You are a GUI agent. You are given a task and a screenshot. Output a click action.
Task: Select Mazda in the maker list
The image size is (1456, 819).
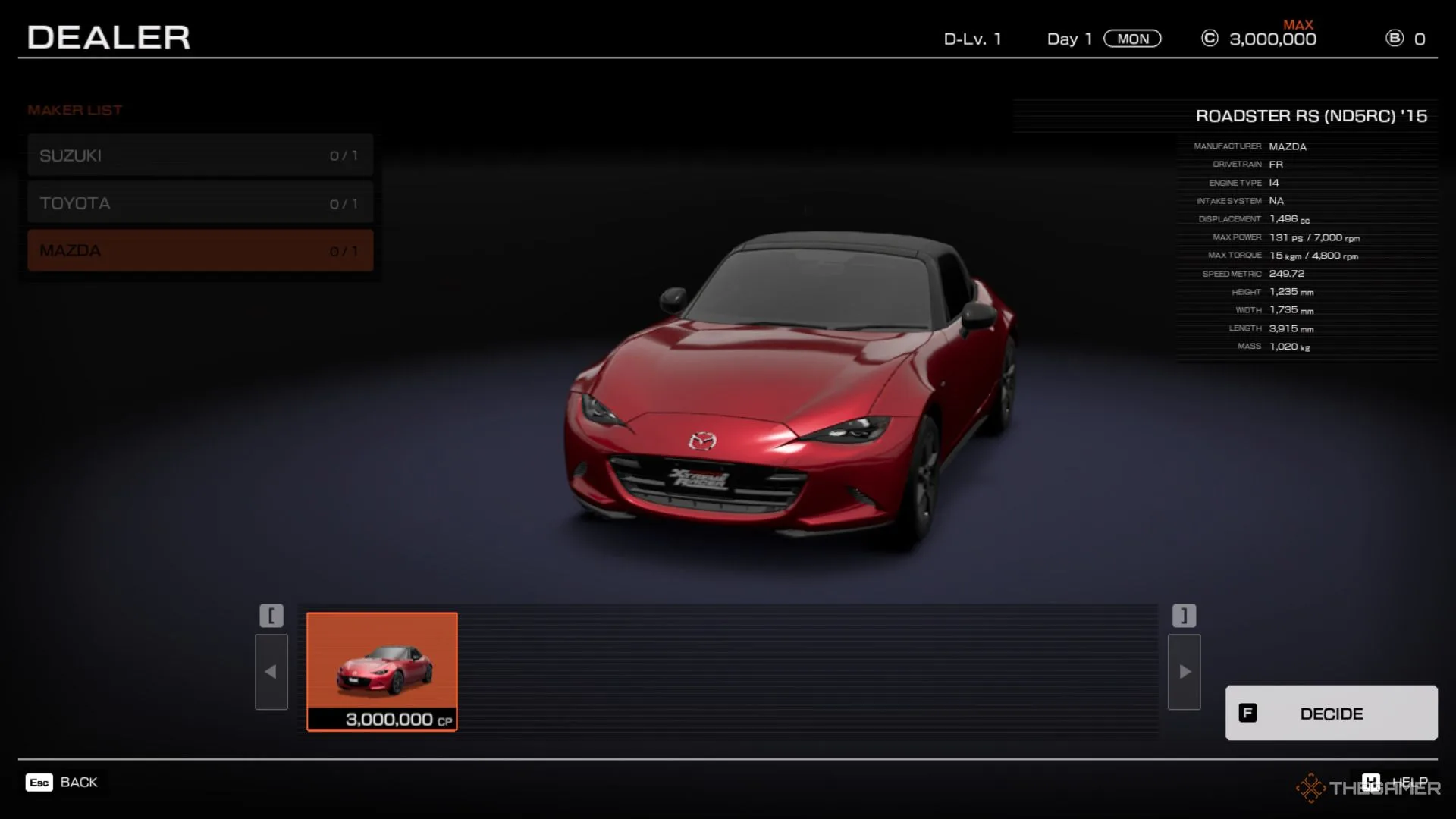200,251
